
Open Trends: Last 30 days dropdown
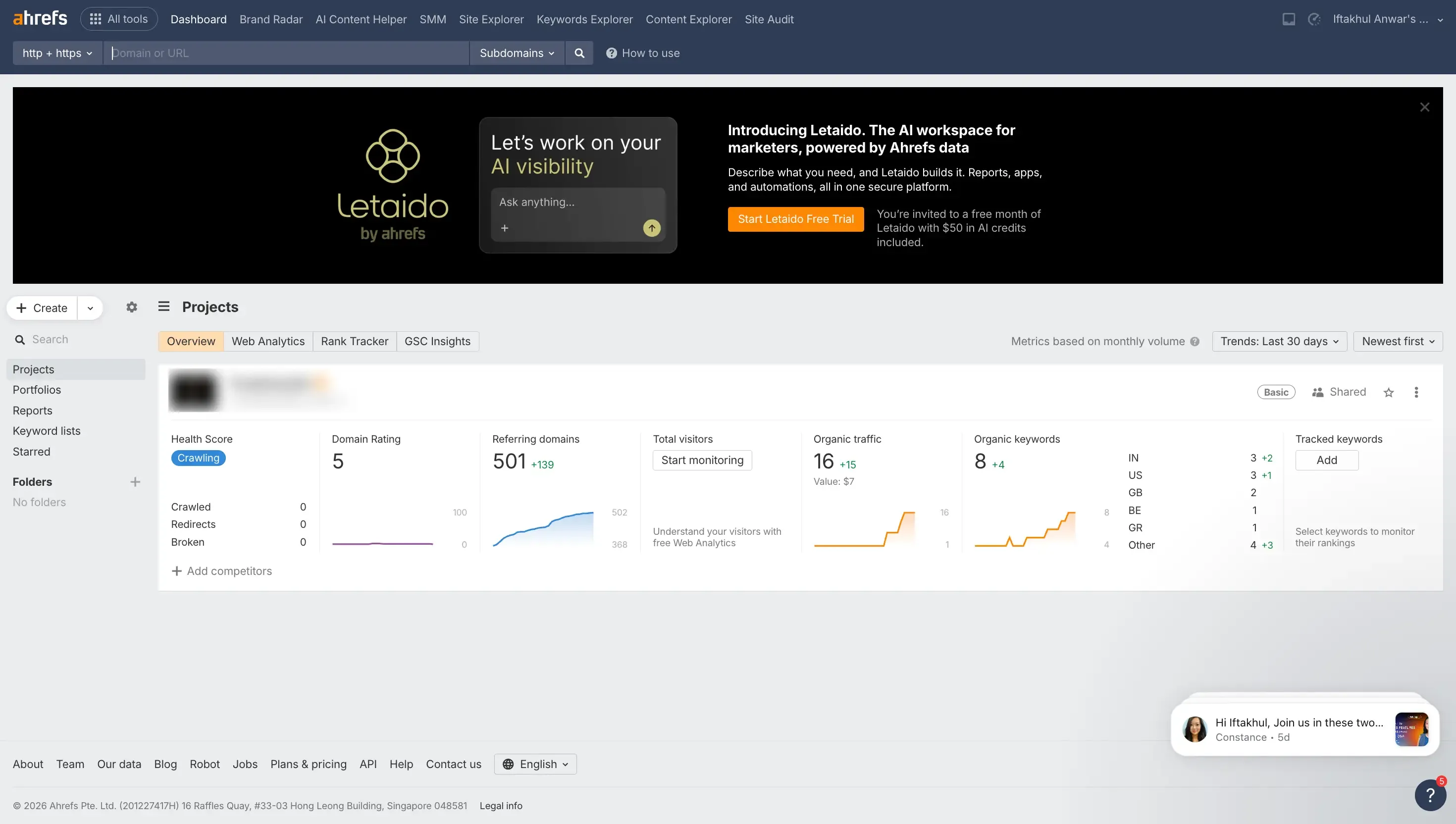coord(1279,341)
